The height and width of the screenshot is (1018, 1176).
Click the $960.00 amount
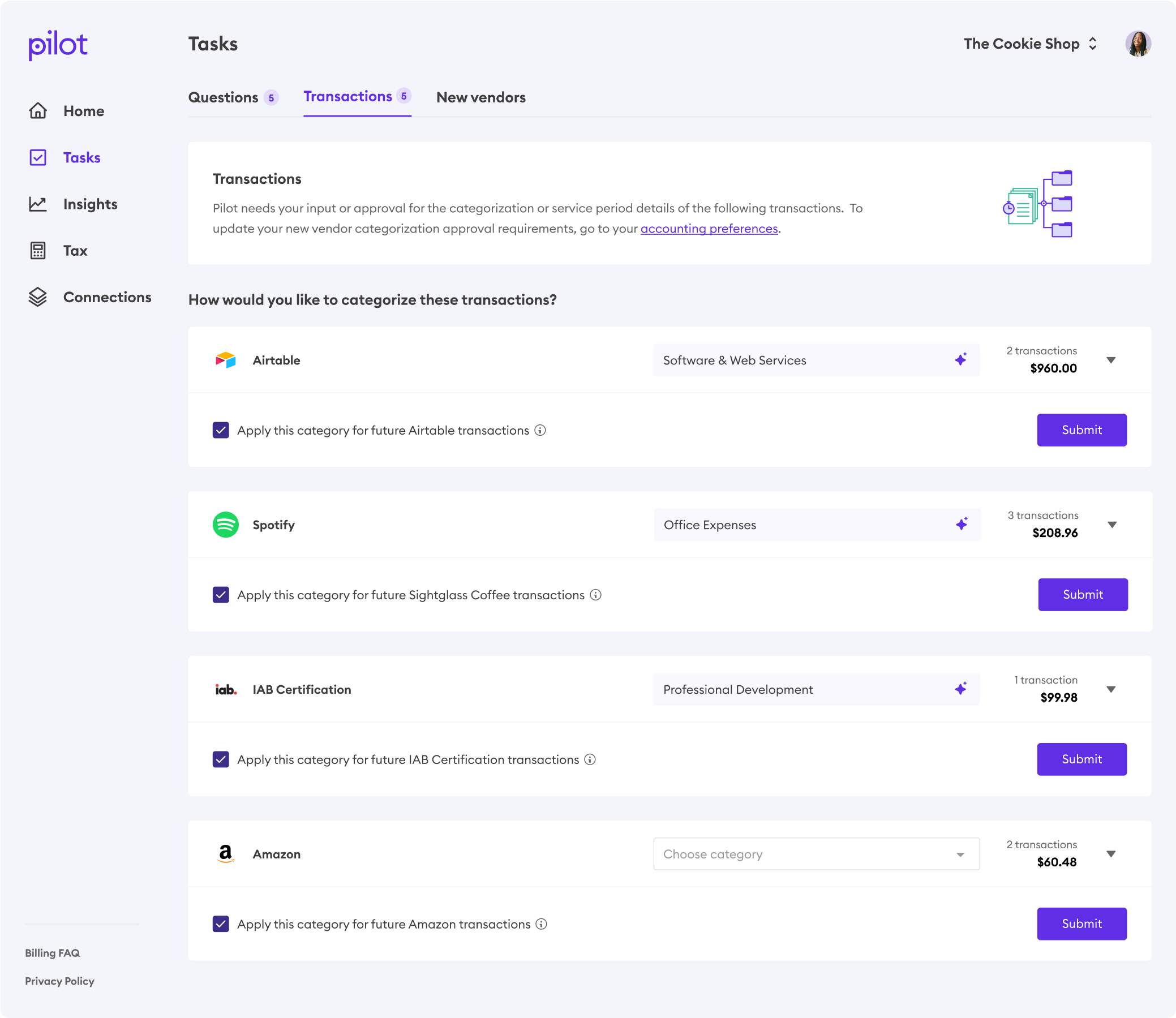coord(1053,368)
